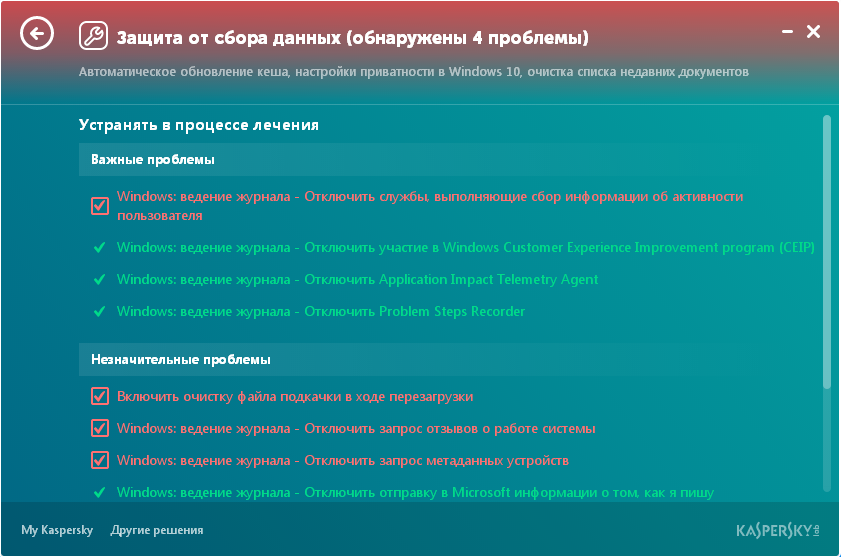Uncheck disabling device metadata requests
Viewport: 841px width, 557px height.
100,460
